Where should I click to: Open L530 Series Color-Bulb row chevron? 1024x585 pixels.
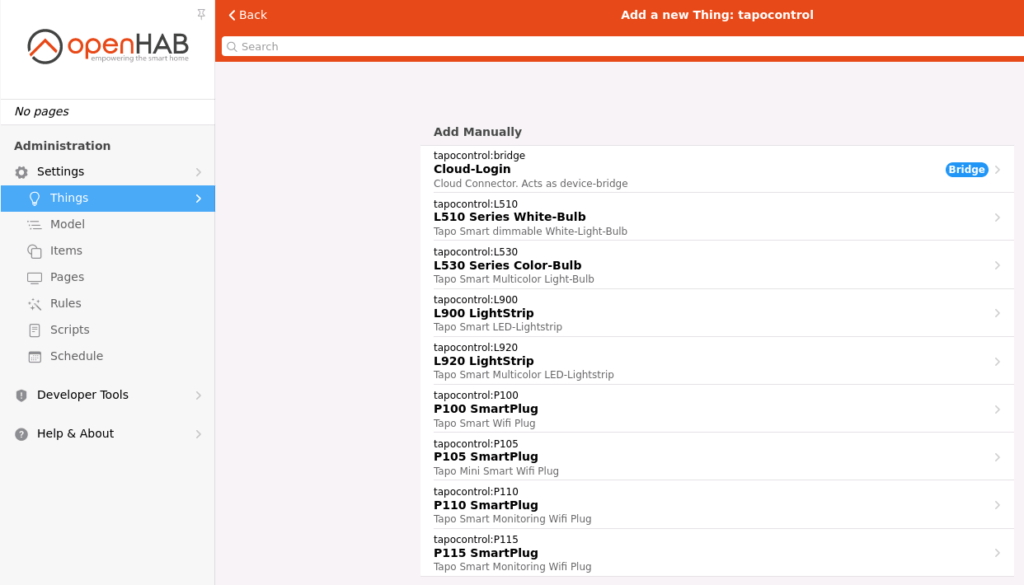pos(997,265)
